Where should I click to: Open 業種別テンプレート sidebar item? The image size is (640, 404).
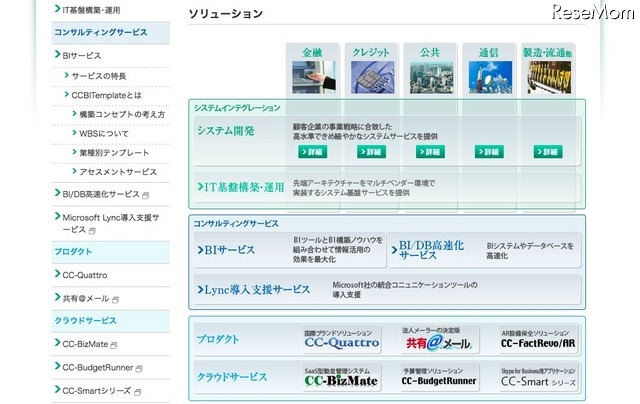click(114, 153)
